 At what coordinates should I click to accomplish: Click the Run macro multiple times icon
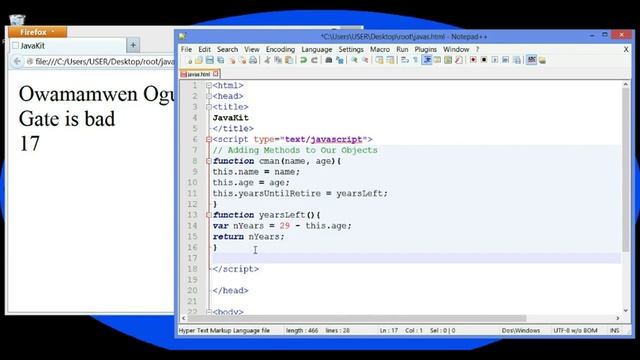pos(506,60)
